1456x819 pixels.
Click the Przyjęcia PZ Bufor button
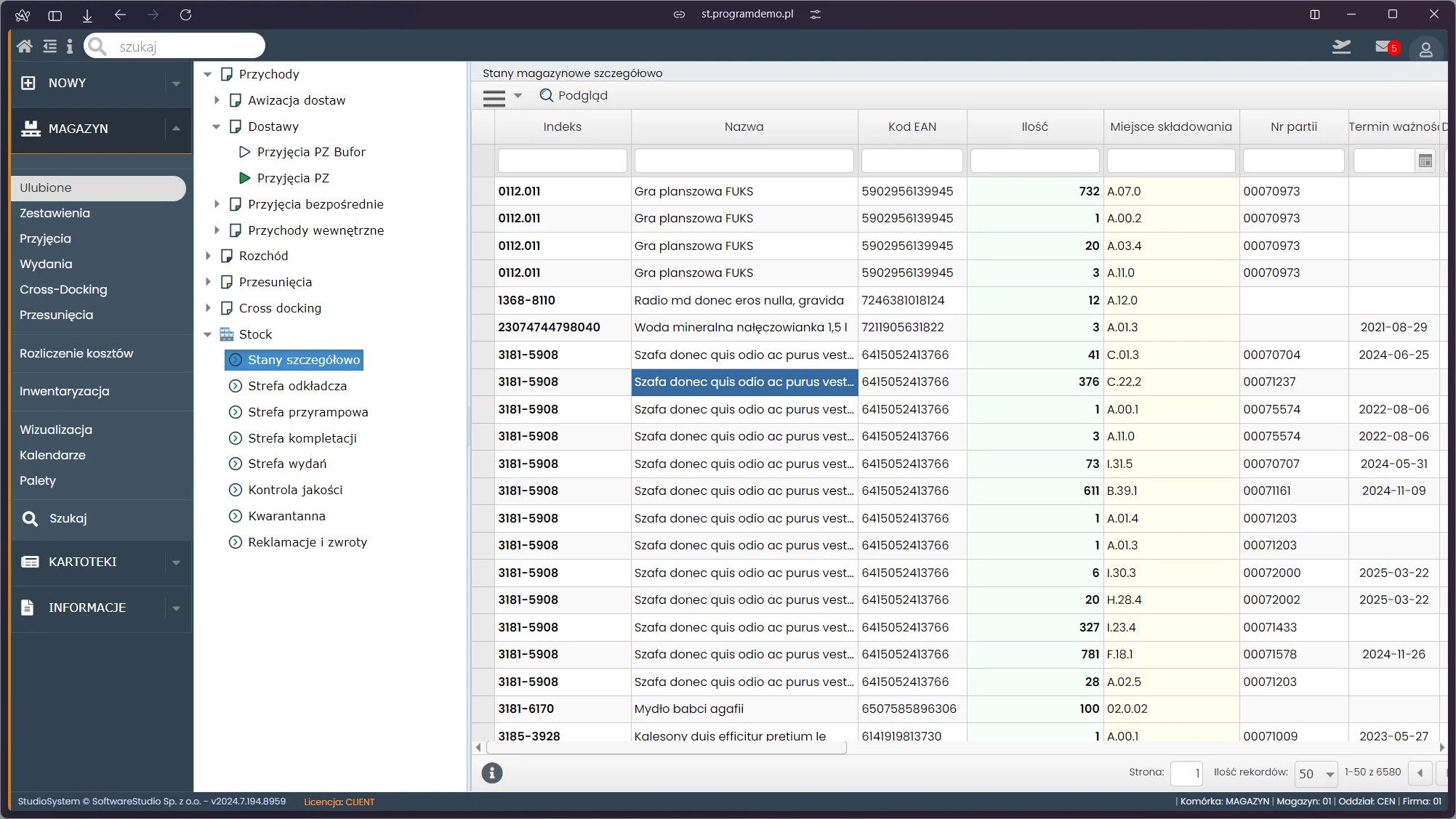311,152
